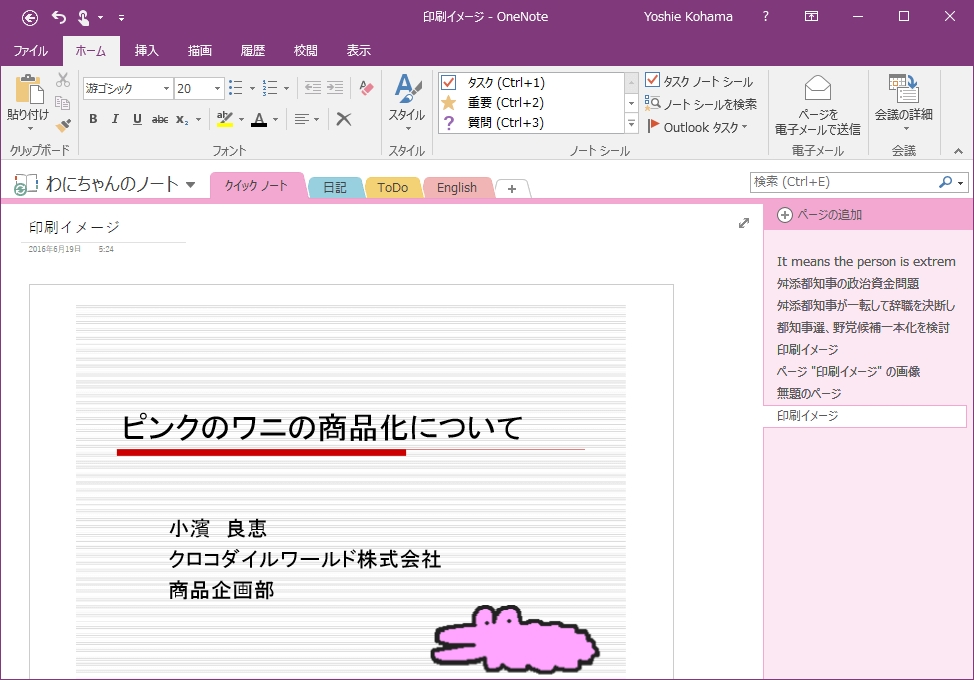Image resolution: width=974 pixels, height=680 pixels.
Task: Open the 挿入 ribbon tab
Action: click(x=147, y=50)
